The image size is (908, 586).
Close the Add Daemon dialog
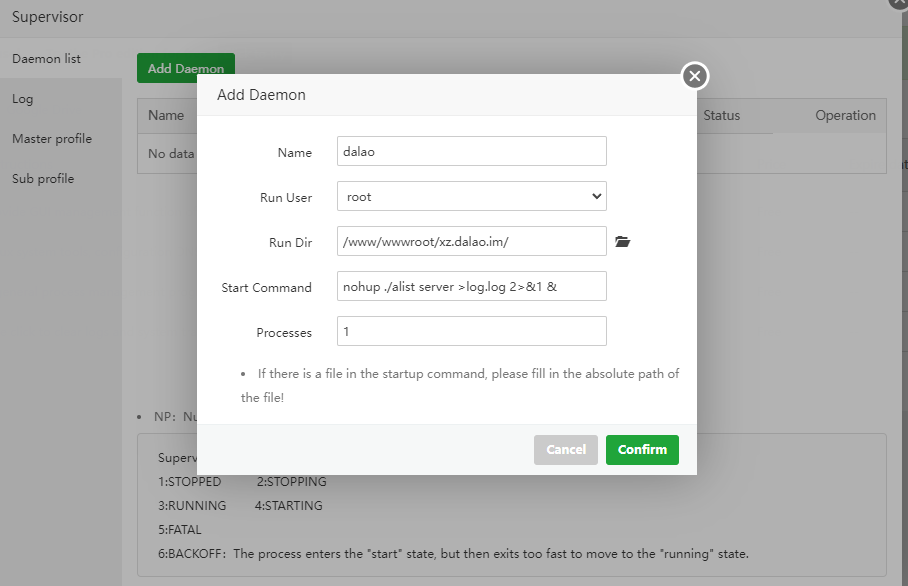[x=695, y=76]
